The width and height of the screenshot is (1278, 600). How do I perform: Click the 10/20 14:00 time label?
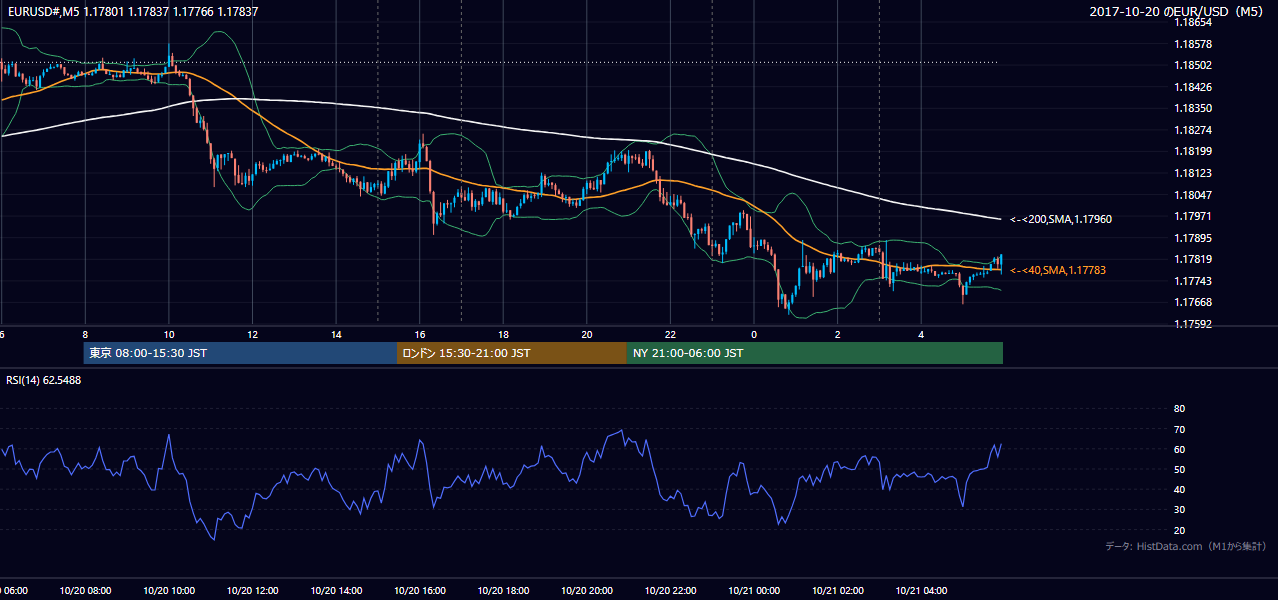[335, 592]
